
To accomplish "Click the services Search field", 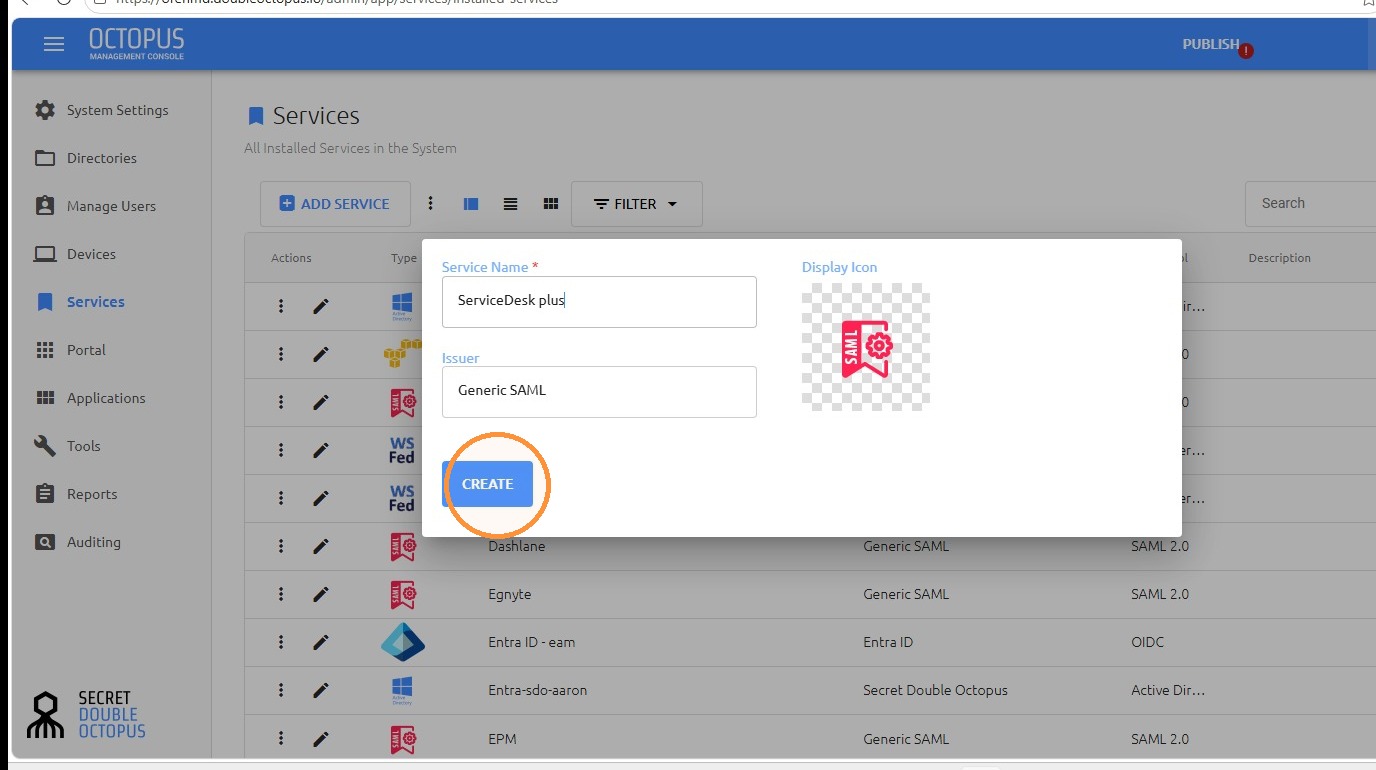I will (1310, 203).
